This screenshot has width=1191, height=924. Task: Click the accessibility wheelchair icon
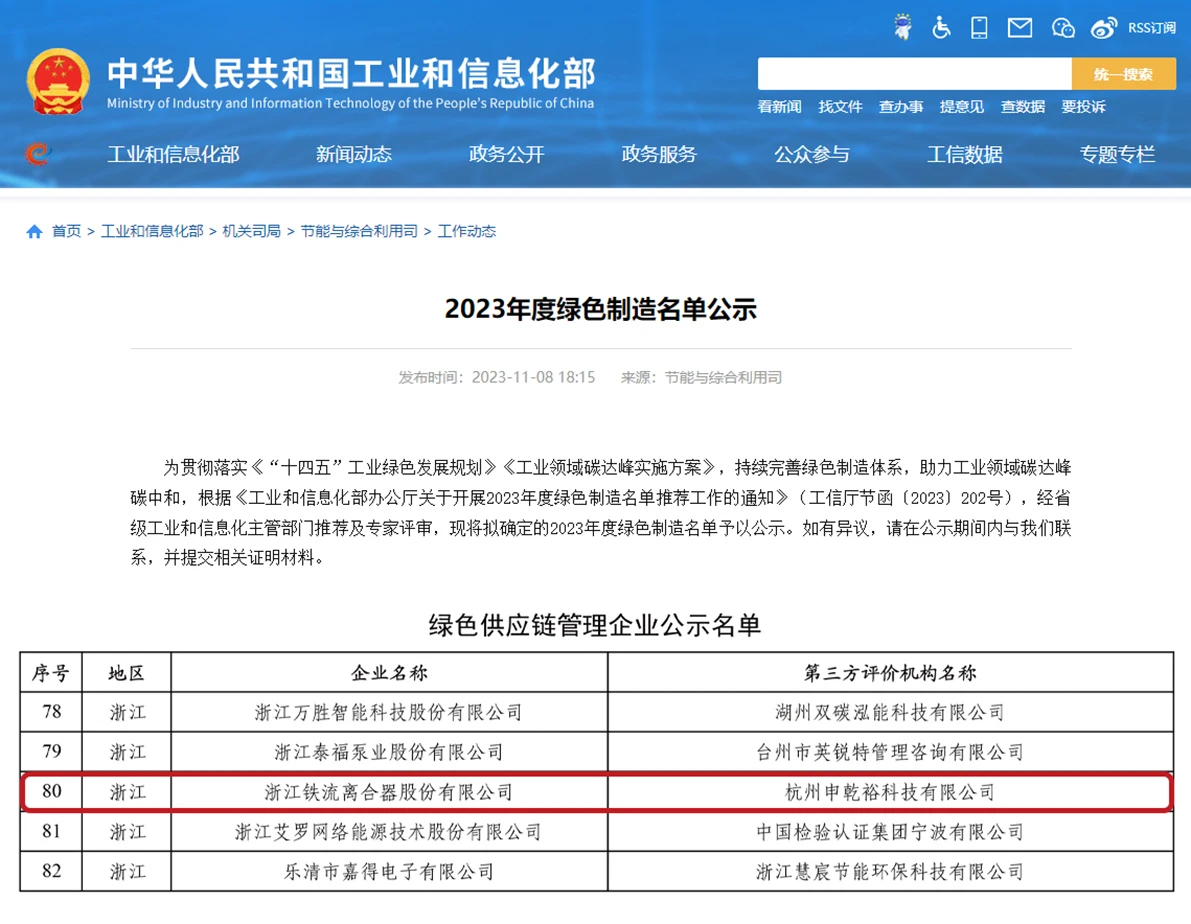point(940,28)
